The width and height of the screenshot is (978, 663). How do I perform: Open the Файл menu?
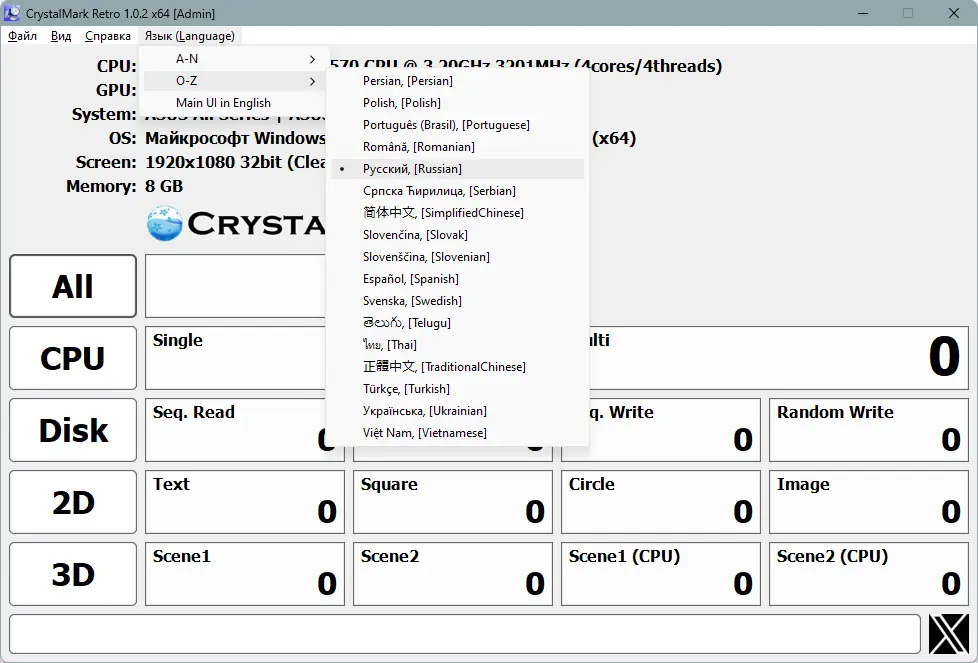tap(22, 36)
